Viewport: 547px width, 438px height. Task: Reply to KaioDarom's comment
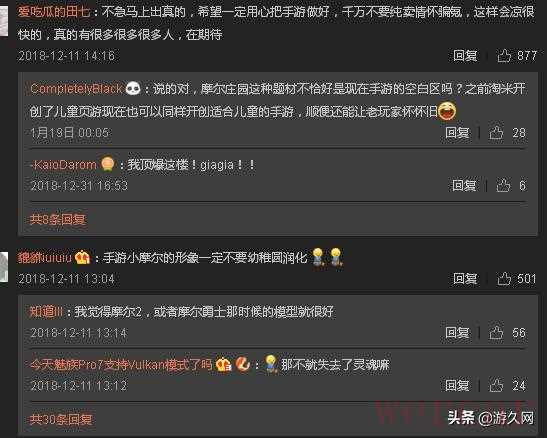[x=464, y=185]
